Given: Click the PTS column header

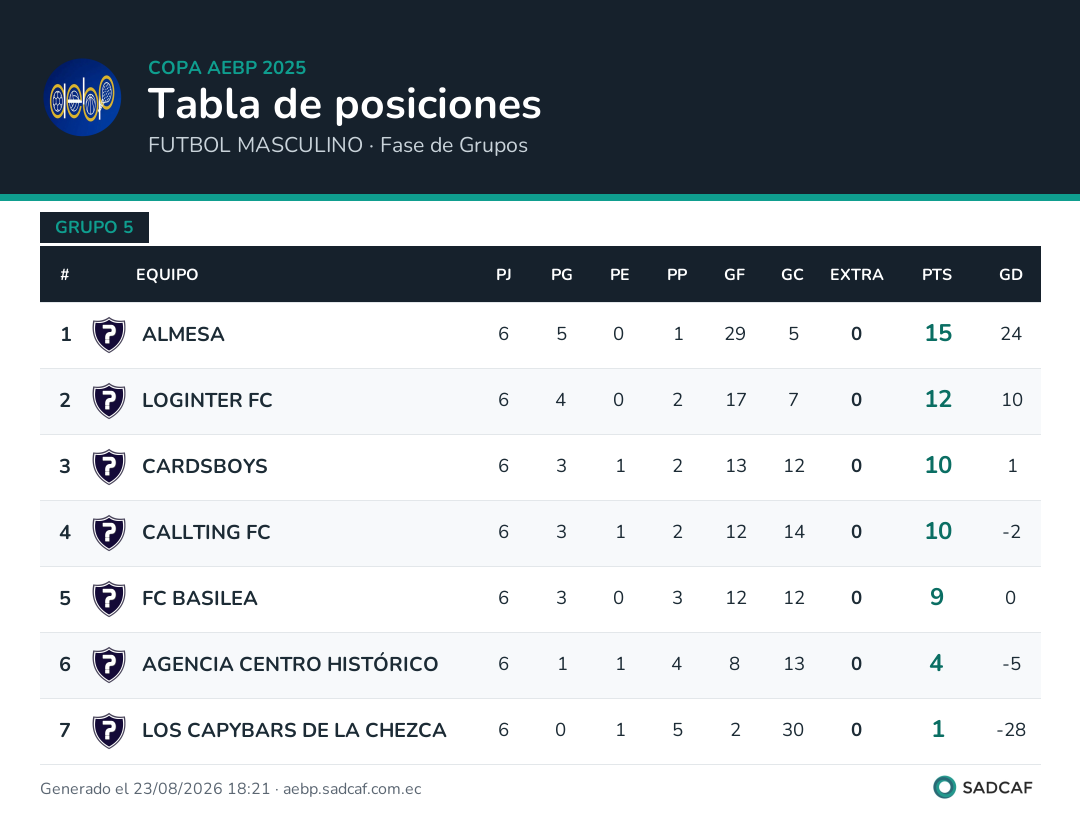Looking at the screenshot, I should pyautogui.click(x=937, y=275).
